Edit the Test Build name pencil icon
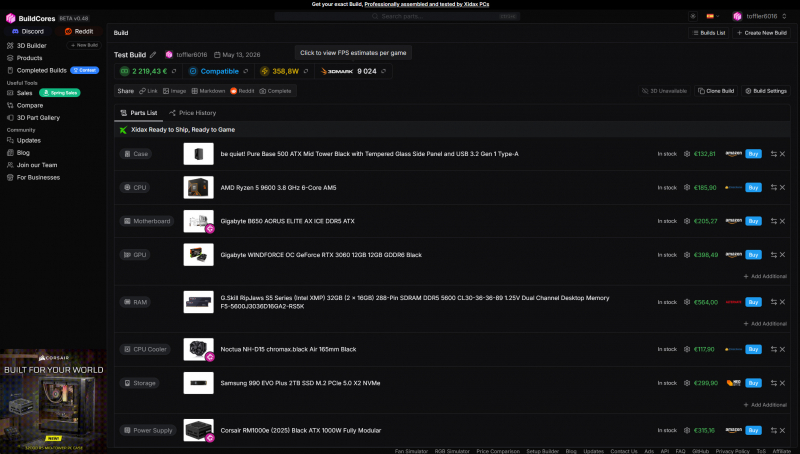Image resolution: width=800 pixels, height=454 pixels. [153, 55]
